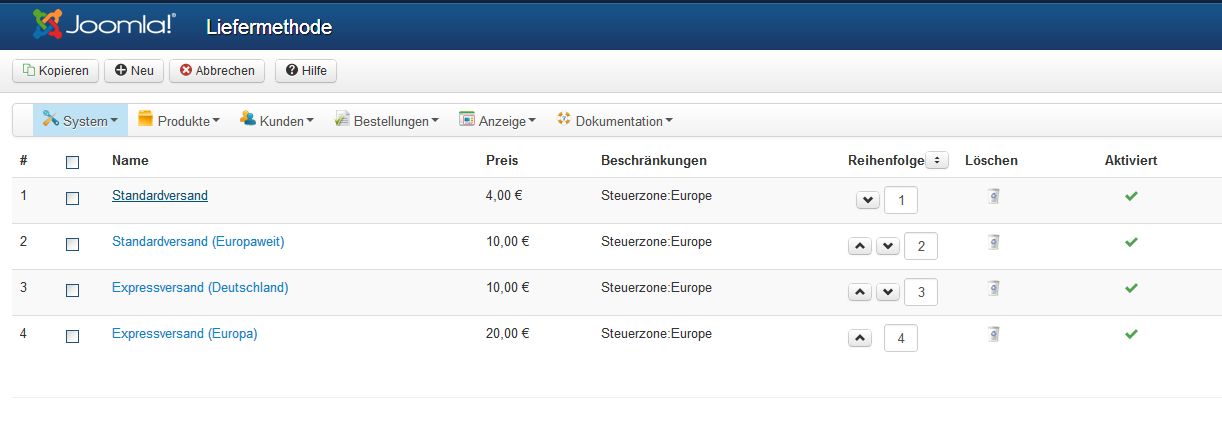Image resolution: width=1222 pixels, height=444 pixels.
Task: Tick the Expressversand (Europa) row checkbox
Action: (72, 336)
